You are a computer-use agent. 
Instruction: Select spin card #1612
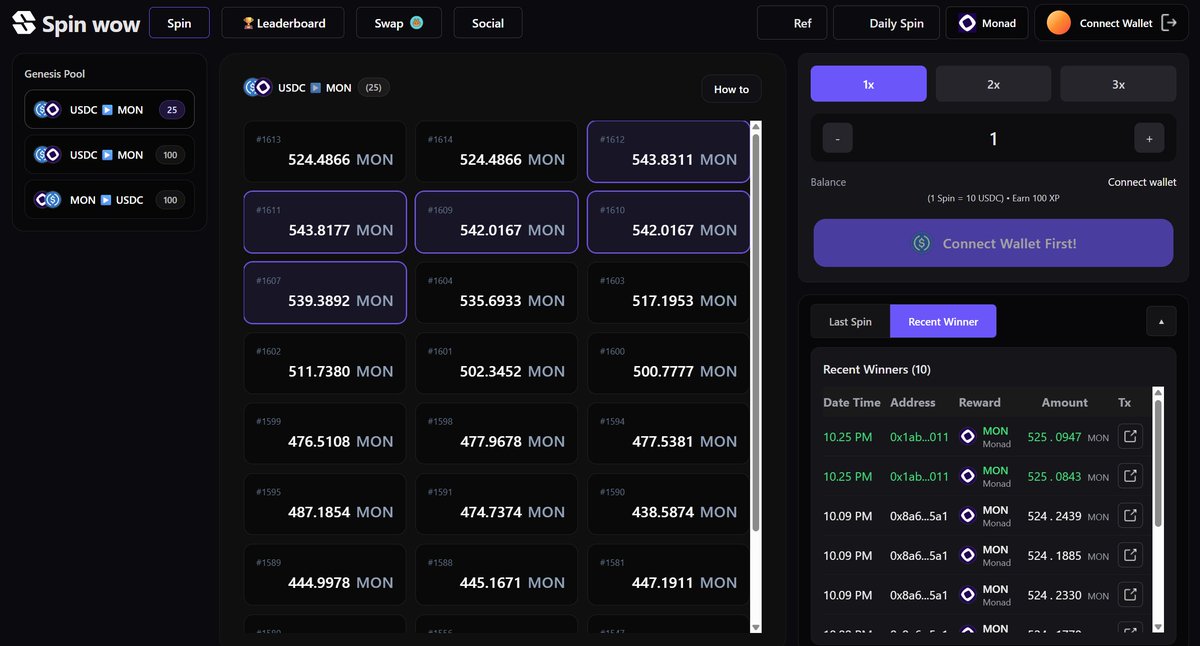[x=668, y=151]
